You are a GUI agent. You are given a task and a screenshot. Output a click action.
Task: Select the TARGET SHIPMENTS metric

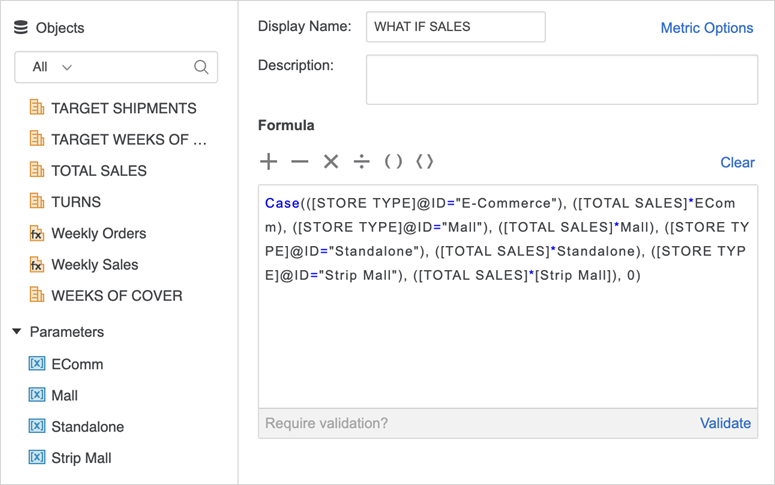(123, 108)
